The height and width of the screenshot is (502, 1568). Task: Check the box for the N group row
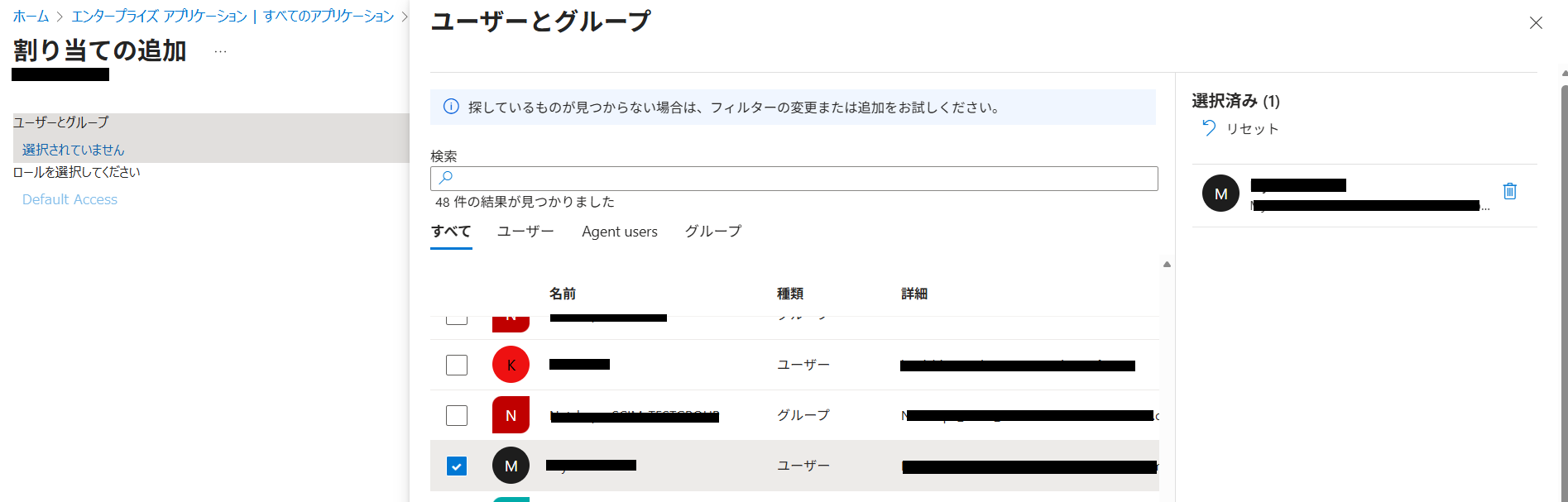click(x=457, y=415)
